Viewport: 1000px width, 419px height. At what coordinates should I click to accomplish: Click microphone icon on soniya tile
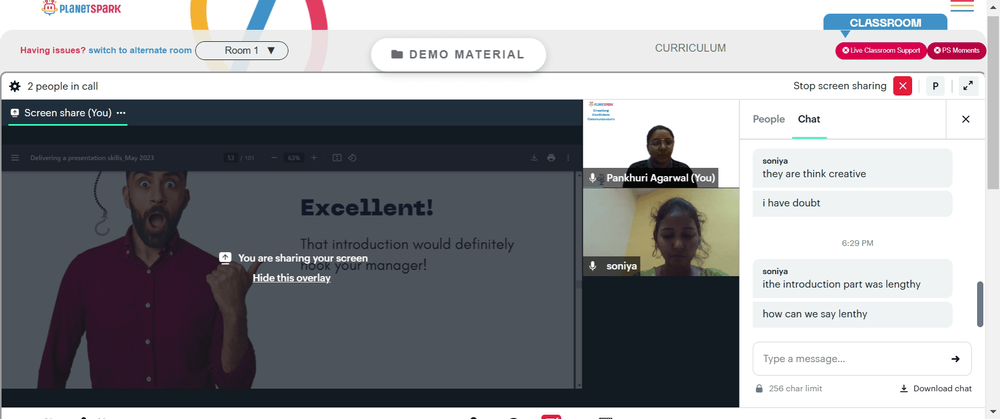[x=592, y=266]
